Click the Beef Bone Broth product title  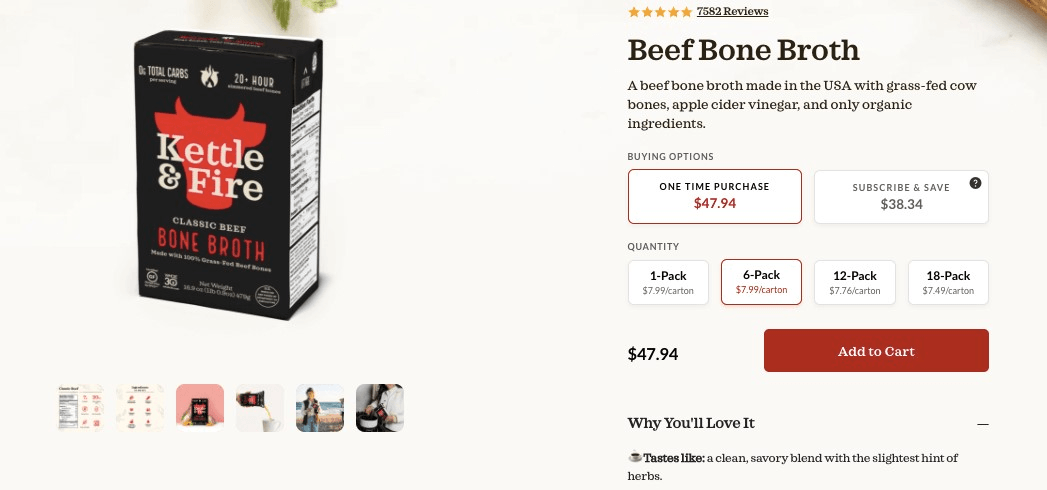743,50
